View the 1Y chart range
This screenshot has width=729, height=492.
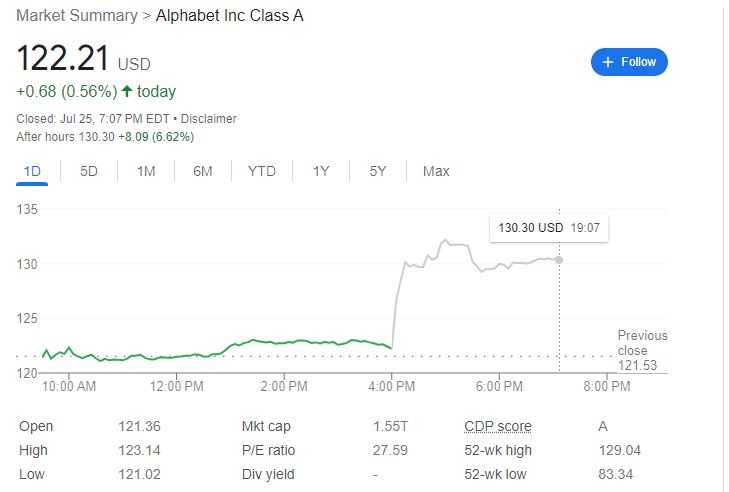(x=321, y=171)
